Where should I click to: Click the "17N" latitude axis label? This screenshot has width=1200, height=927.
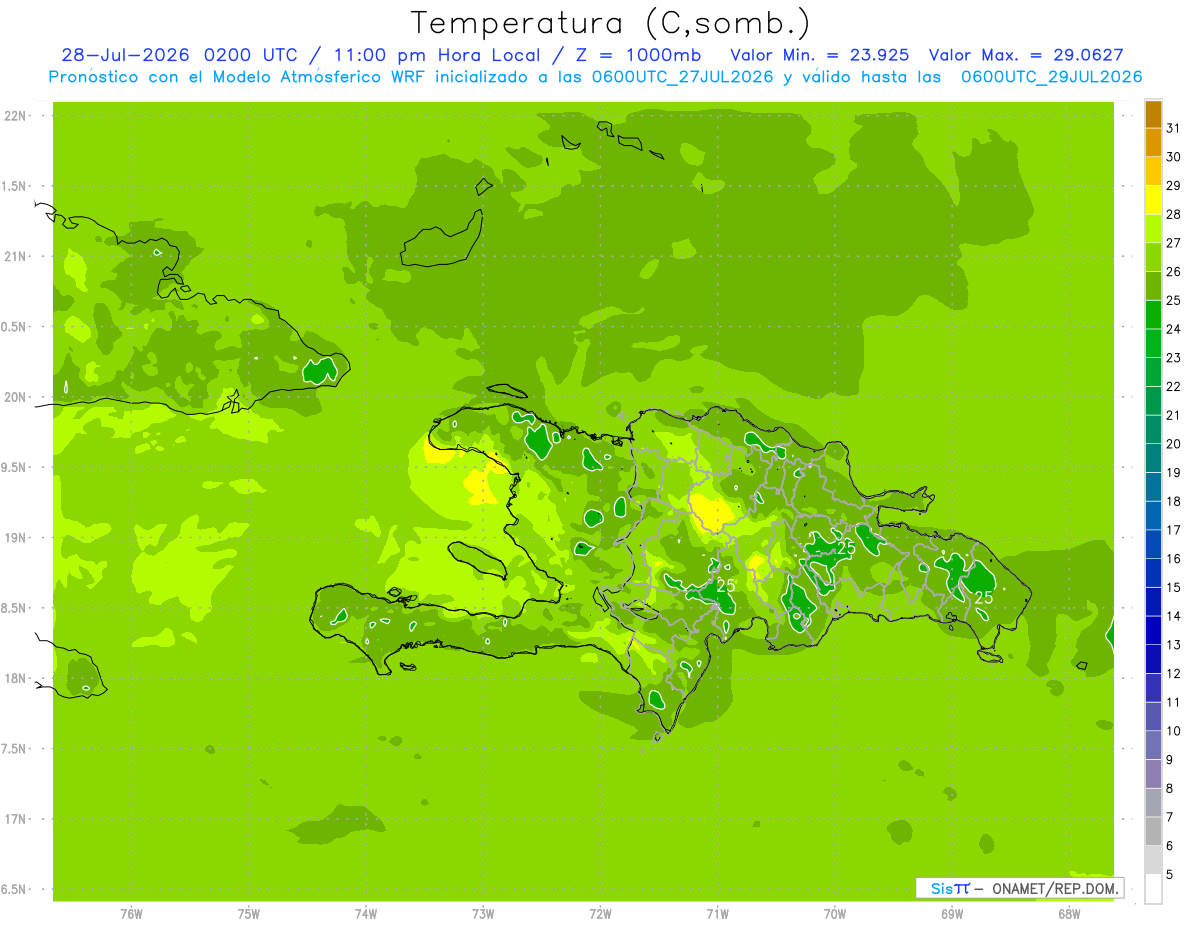coord(15,819)
